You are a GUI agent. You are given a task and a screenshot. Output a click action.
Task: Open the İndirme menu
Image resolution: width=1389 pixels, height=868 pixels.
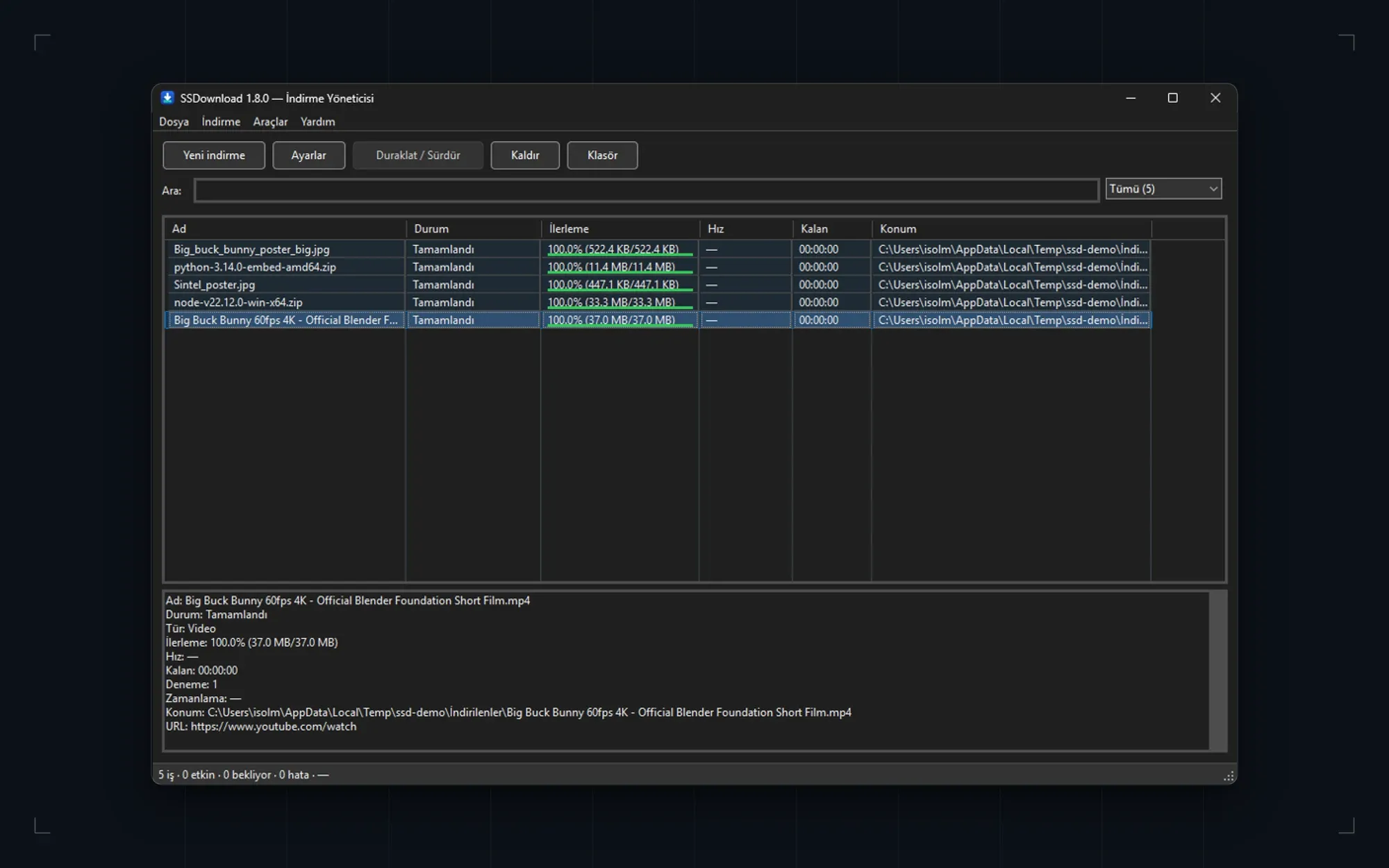point(221,122)
